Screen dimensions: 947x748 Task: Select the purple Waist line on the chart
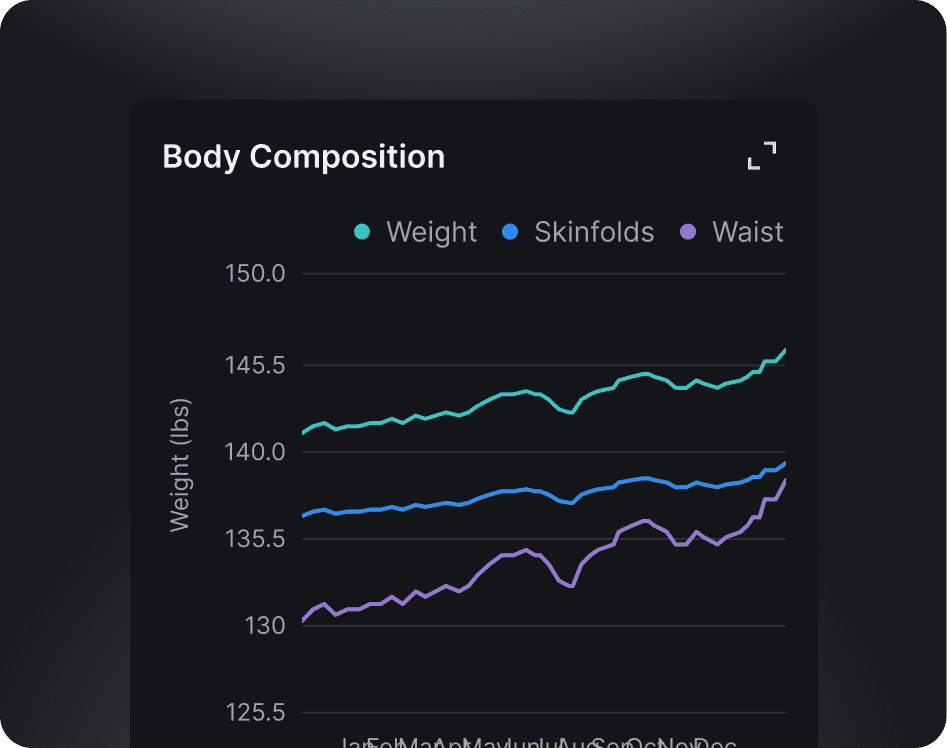tap(500, 556)
